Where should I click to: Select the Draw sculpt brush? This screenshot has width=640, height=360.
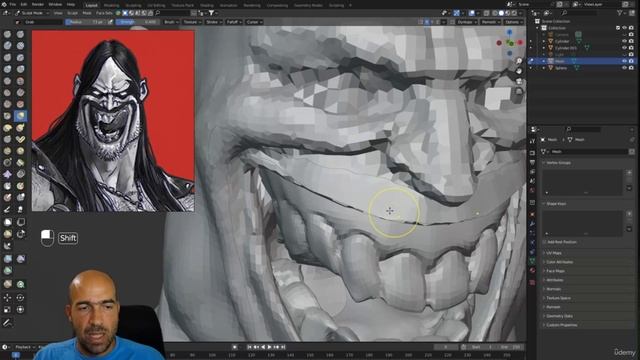click(7, 34)
